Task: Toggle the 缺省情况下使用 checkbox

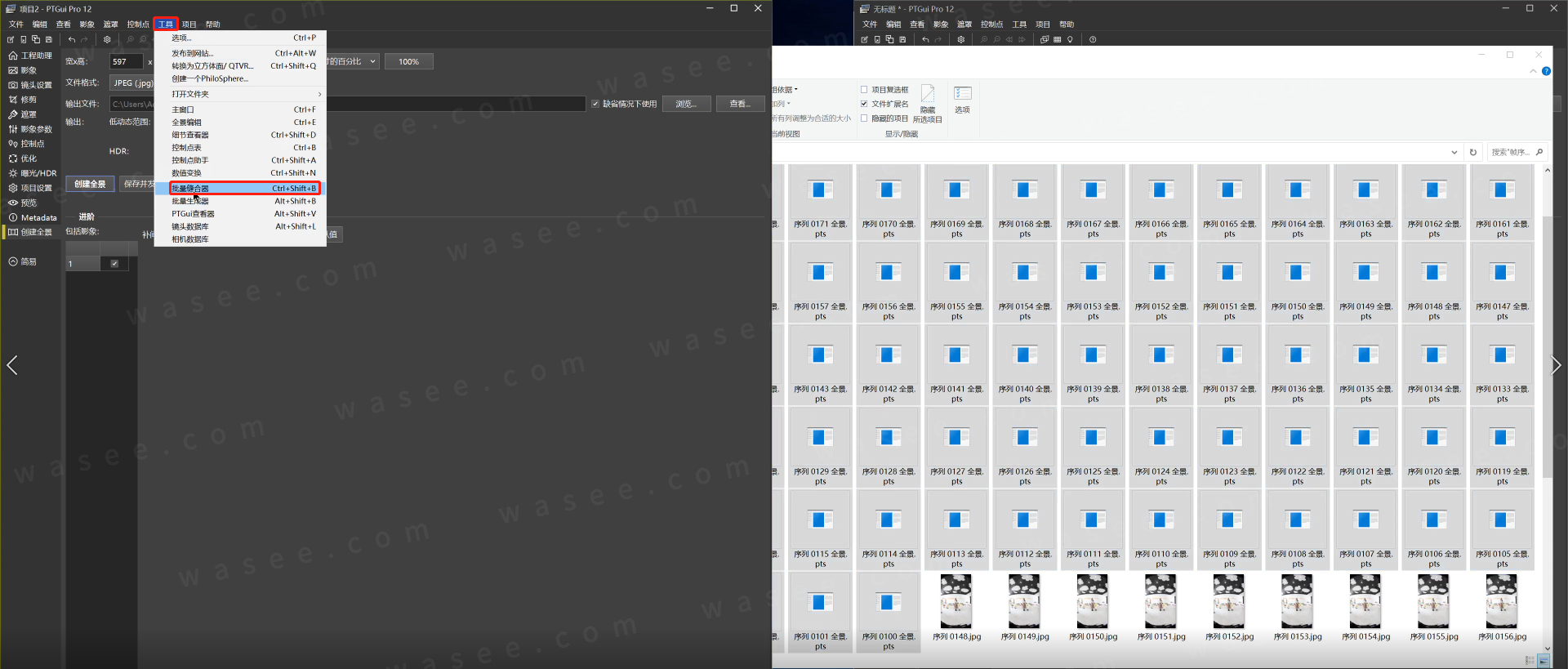Action: click(x=595, y=104)
